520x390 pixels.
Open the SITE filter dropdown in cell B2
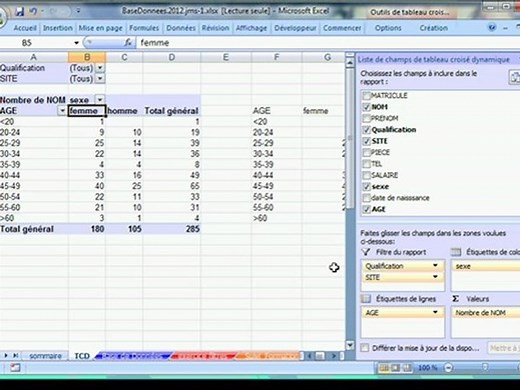pos(100,79)
